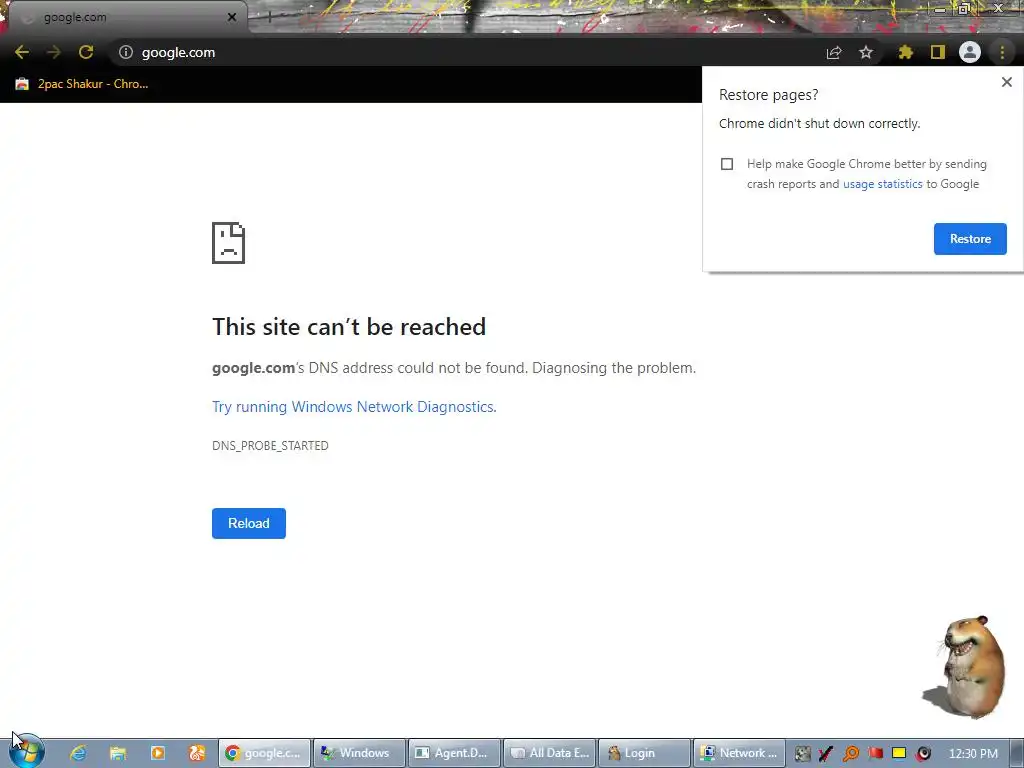Viewport: 1024px width, 768px height.
Task: Go back using the browser back arrow
Action: pyautogui.click(x=22, y=52)
